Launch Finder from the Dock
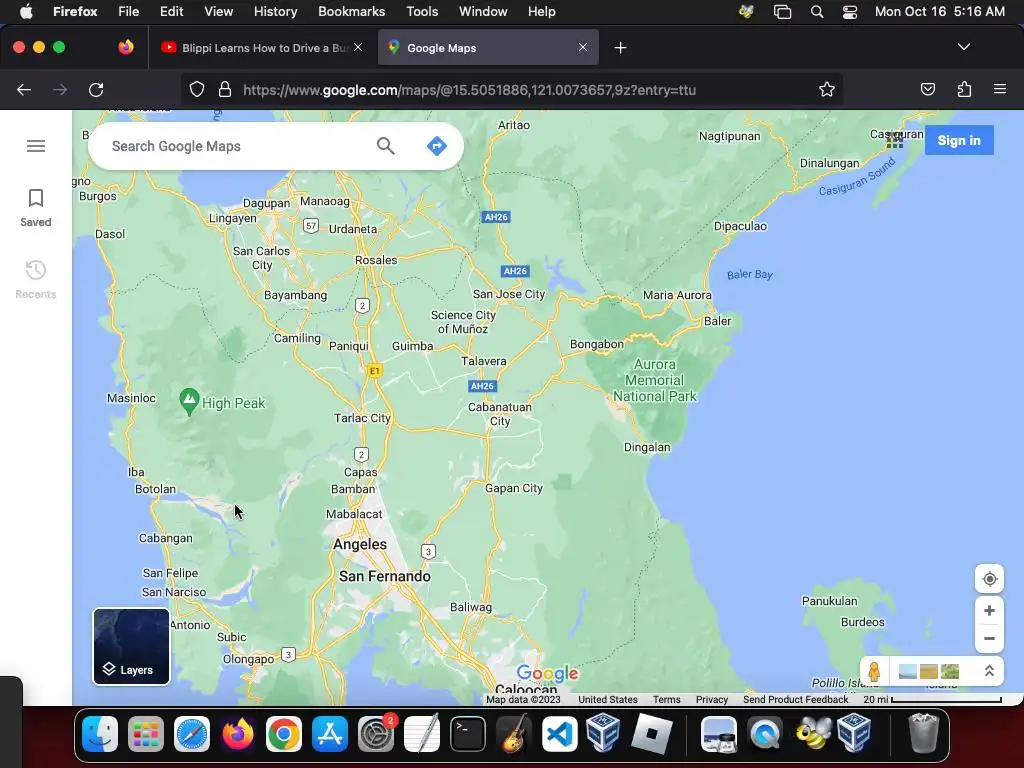 [x=100, y=734]
